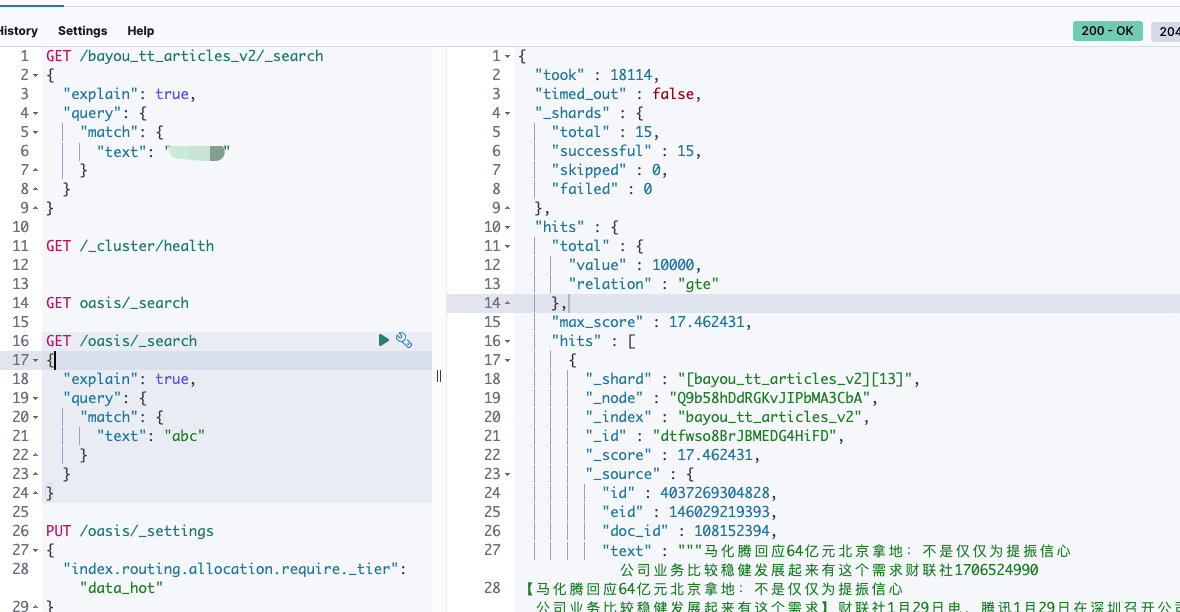Open the Settings menu item

click(83, 31)
